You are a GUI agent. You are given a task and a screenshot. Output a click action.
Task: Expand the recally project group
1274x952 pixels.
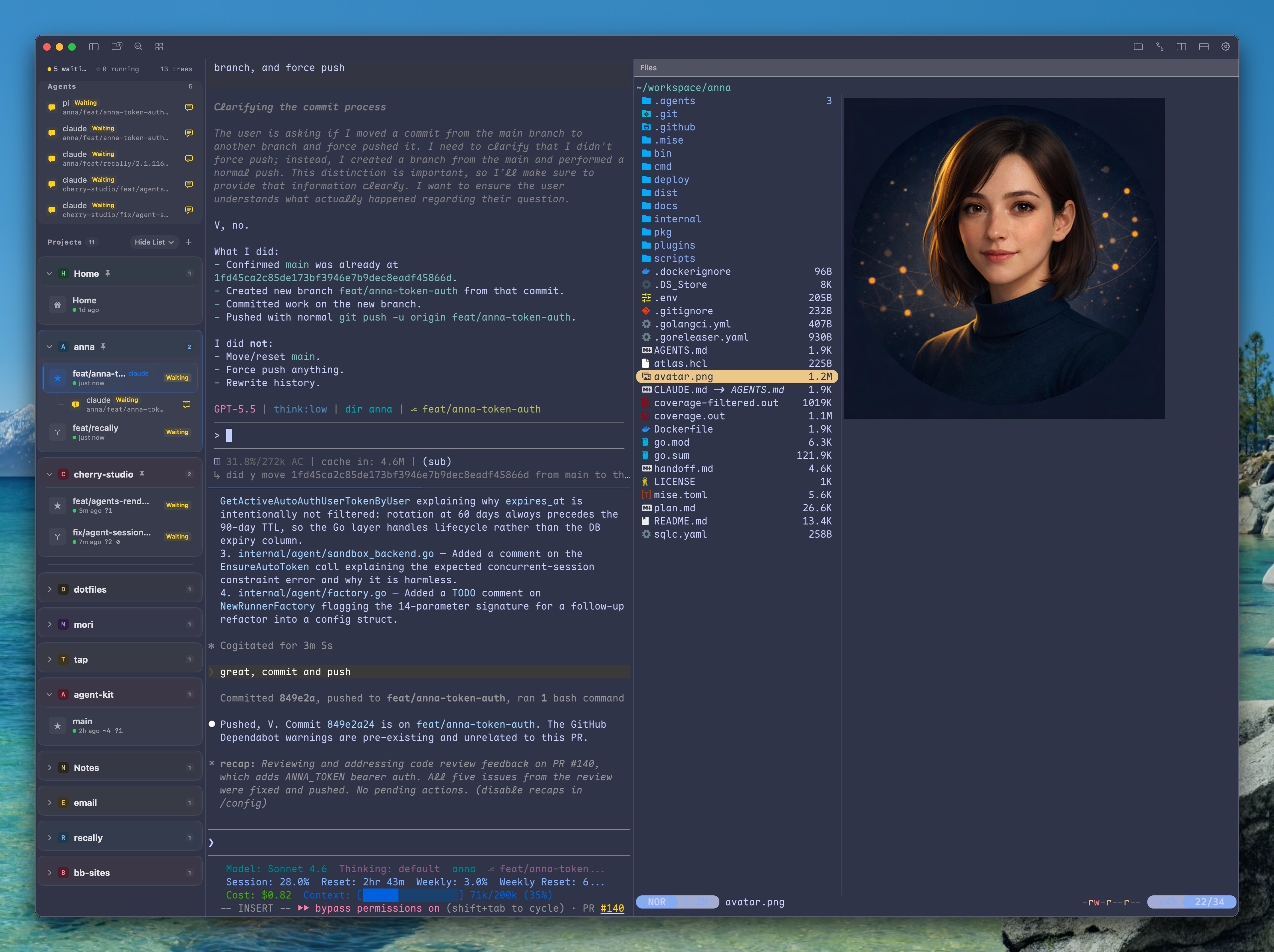pyautogui.click(x=49, y=838)
